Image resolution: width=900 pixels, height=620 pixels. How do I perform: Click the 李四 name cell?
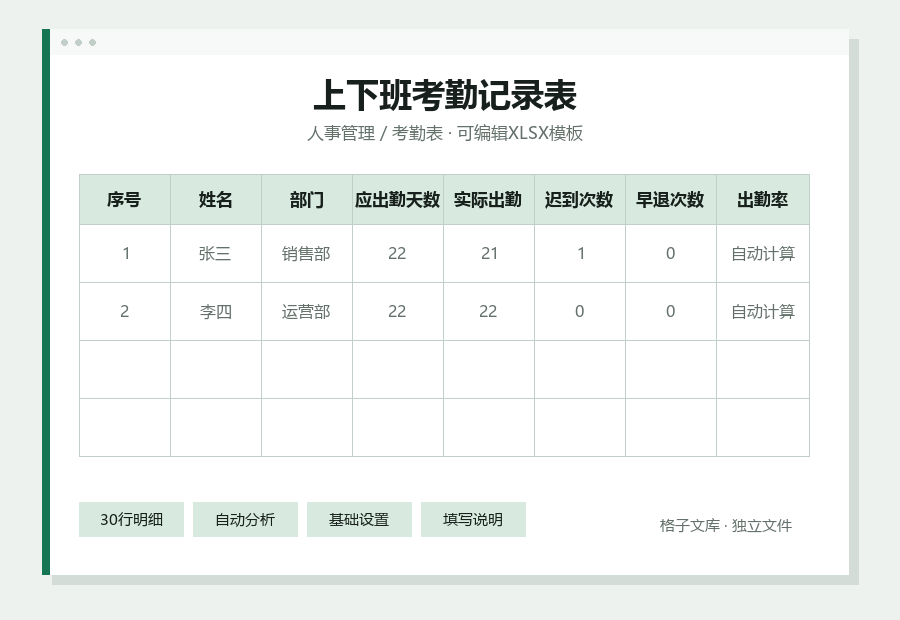pyautogui.click(x=216, y=311)
